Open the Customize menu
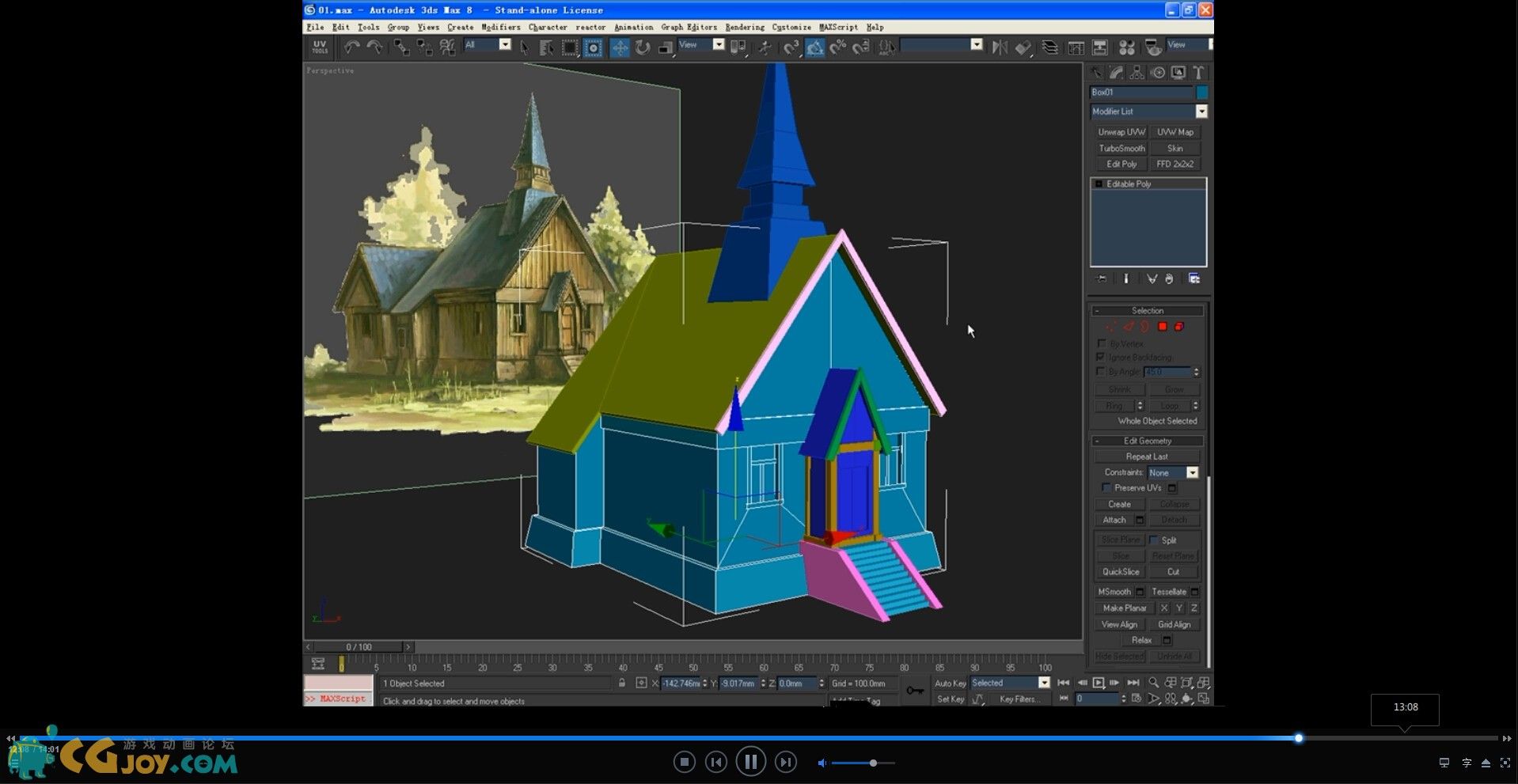The width and height of the screenshot is (1518, 784). coord(791,27)
